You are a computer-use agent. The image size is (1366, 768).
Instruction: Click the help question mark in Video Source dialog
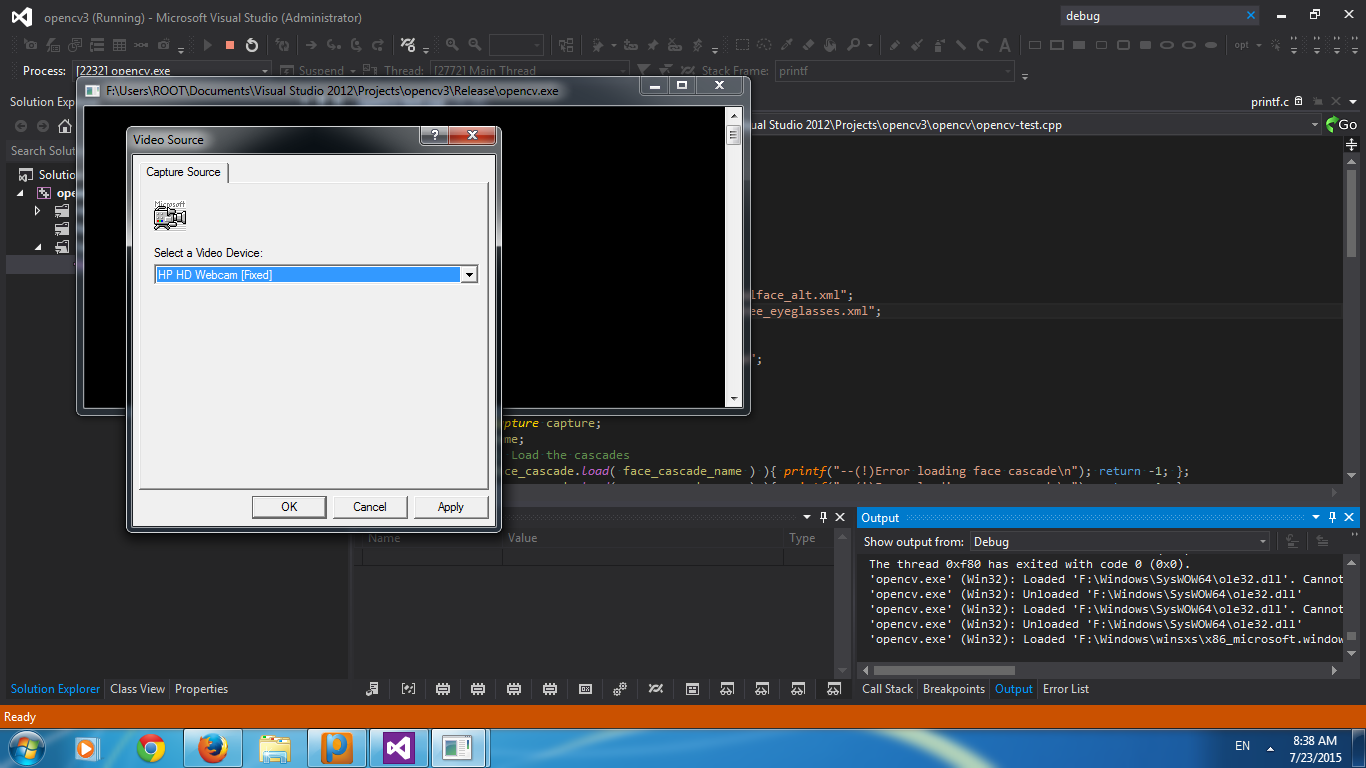point(433,135)
